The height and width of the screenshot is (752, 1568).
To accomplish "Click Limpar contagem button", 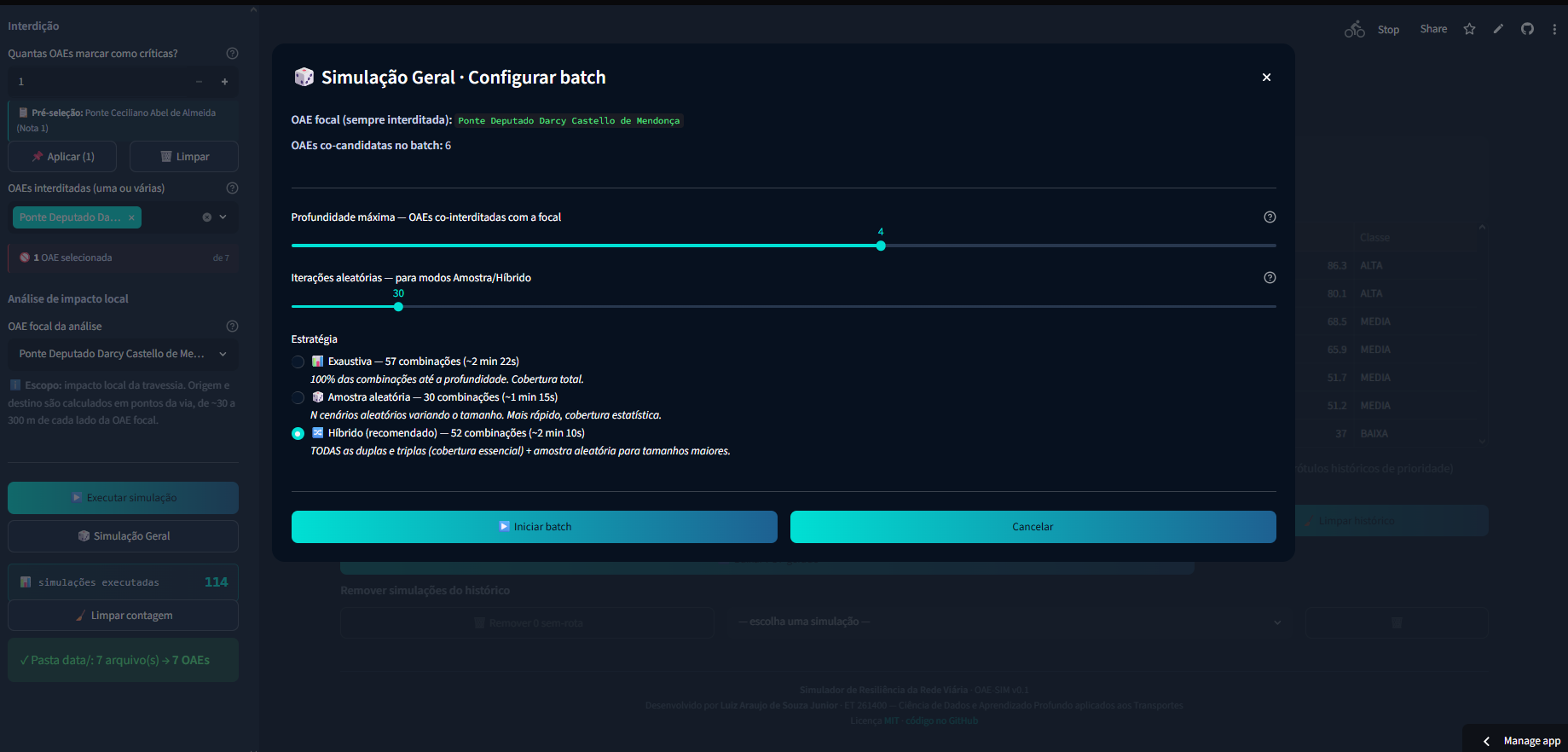I will tap(123, 616).
